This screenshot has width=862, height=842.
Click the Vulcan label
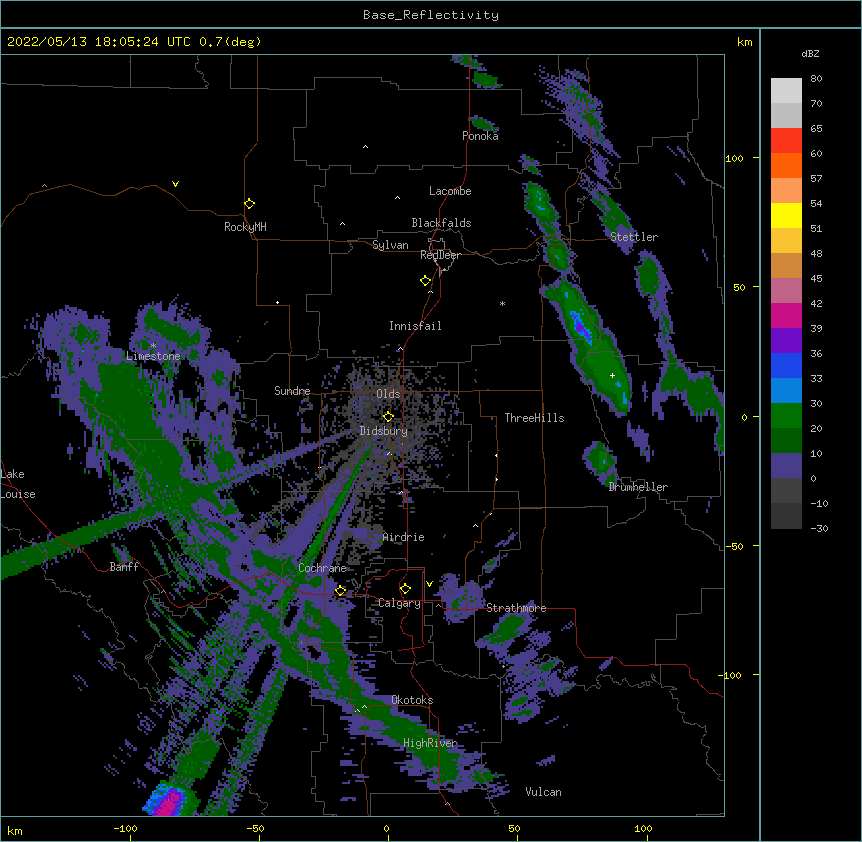tap(543, 792)
